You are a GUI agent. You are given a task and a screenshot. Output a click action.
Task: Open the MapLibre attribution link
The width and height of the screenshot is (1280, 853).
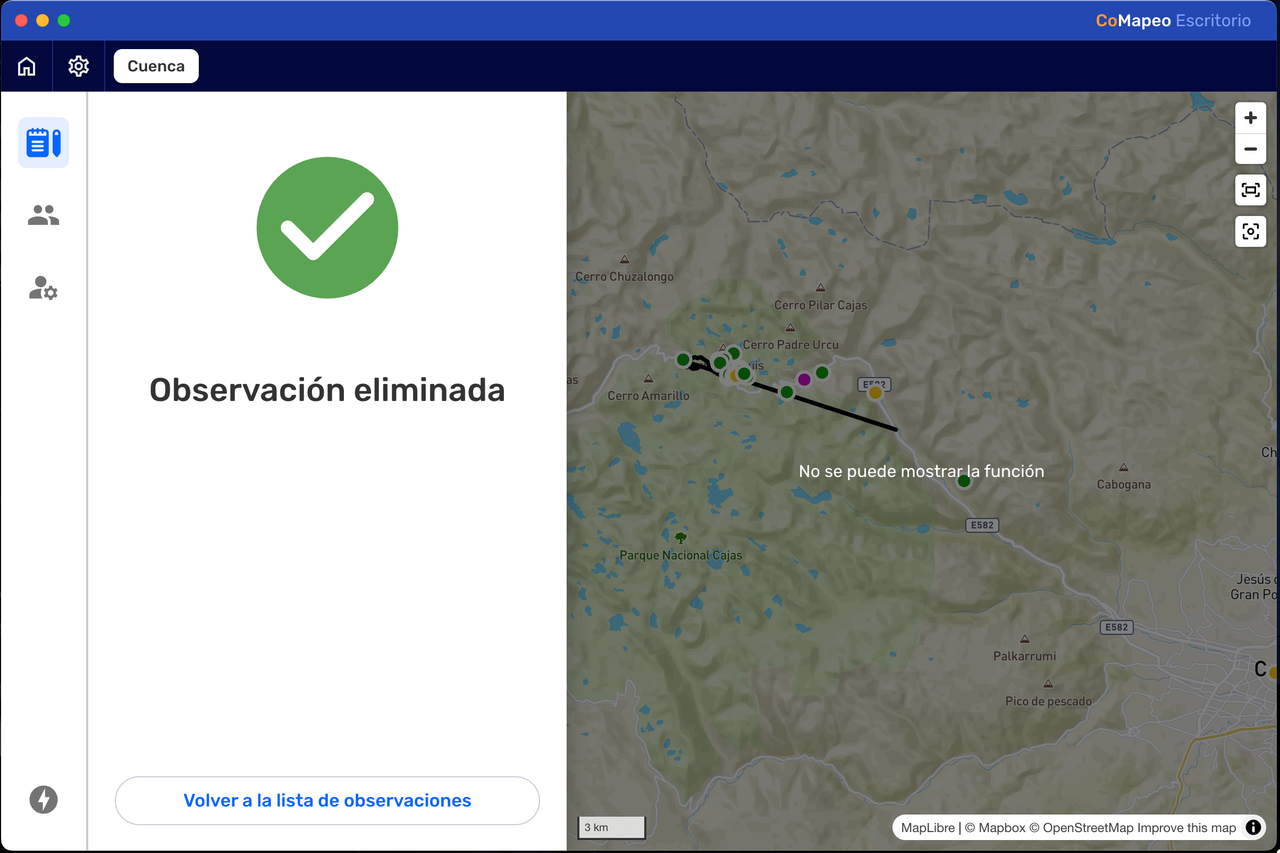point(928,827)
